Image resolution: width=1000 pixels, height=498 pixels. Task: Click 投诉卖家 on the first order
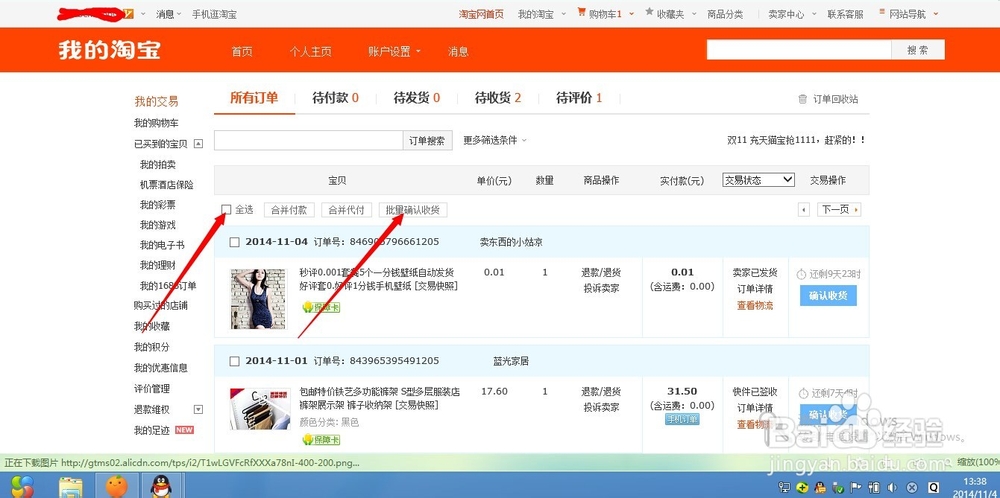click(601, 289)
